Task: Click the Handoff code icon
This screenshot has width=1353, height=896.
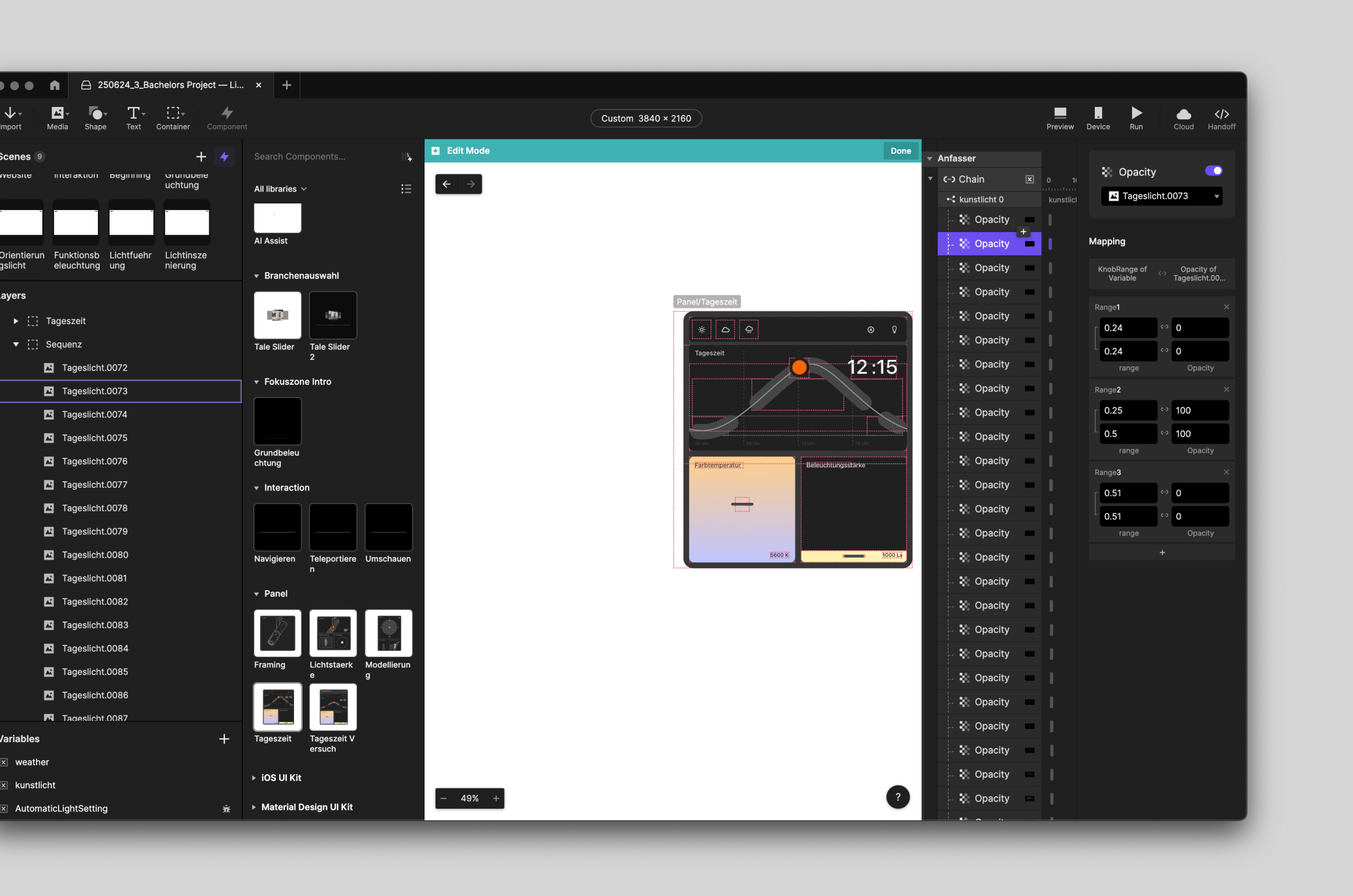Action: point(1221,113)
